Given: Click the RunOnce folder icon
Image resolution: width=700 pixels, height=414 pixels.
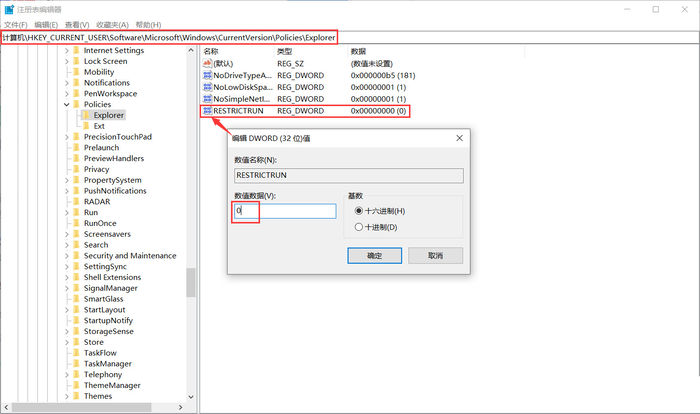Looking at the screenshot, I should (76, 223).
